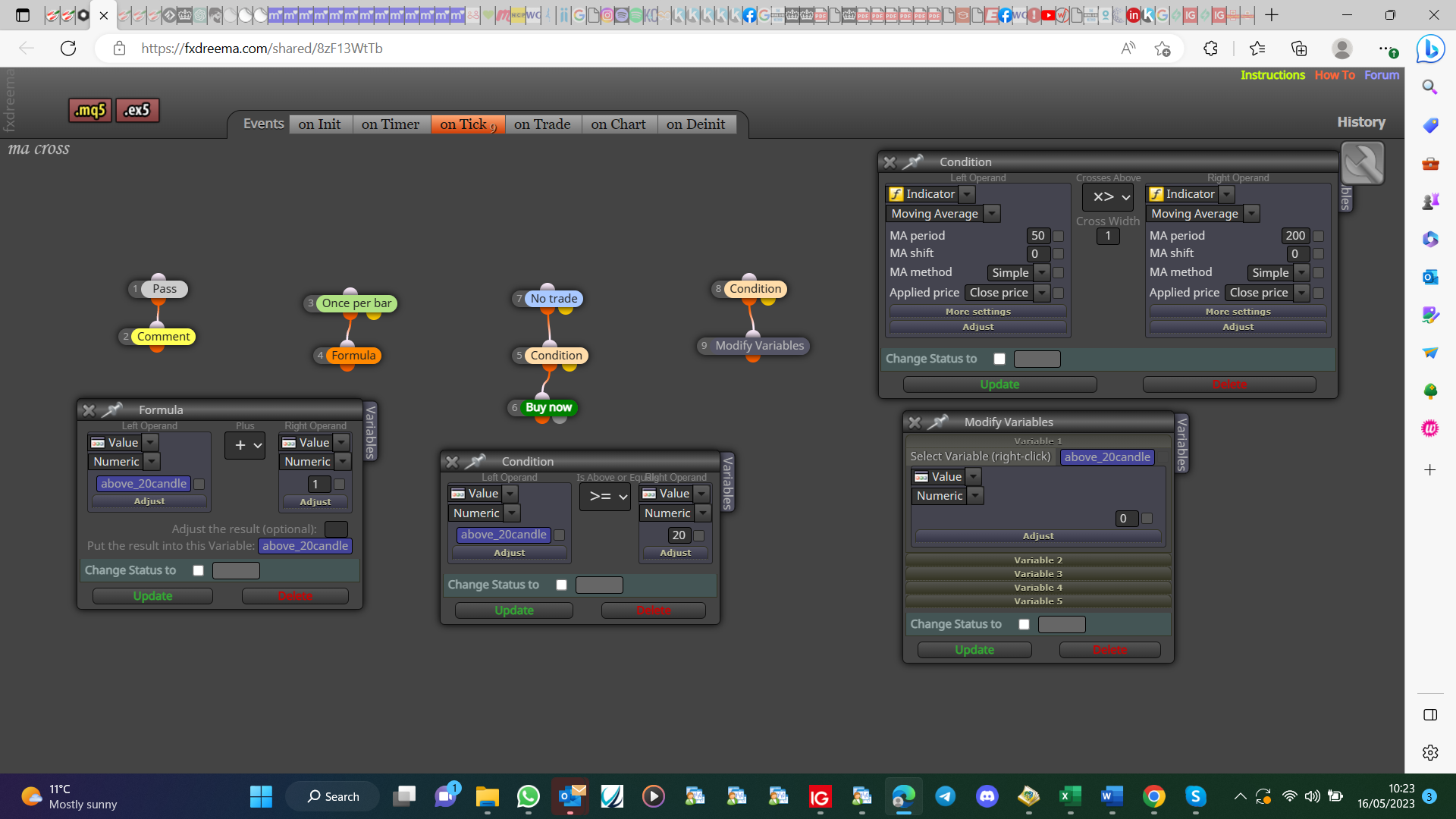This screenshot has height=819, width=1456.
Task: Refresh the browser page
Action: point(68,49)
